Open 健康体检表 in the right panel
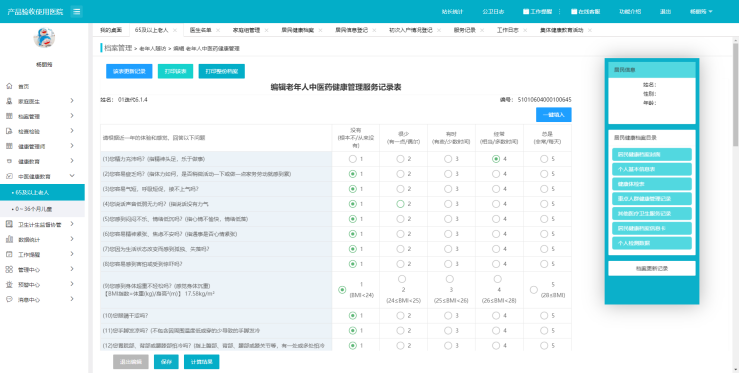 coord(652,184)
